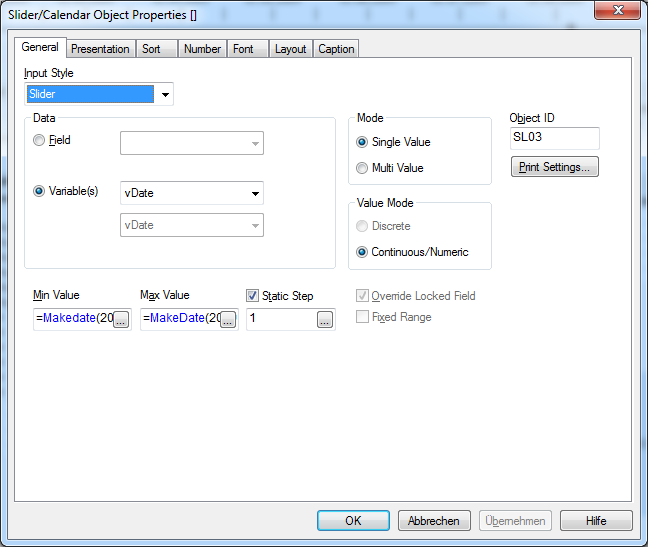
Task: Open Max Value expression editor ellipsis button
Action: coord(228,319)
